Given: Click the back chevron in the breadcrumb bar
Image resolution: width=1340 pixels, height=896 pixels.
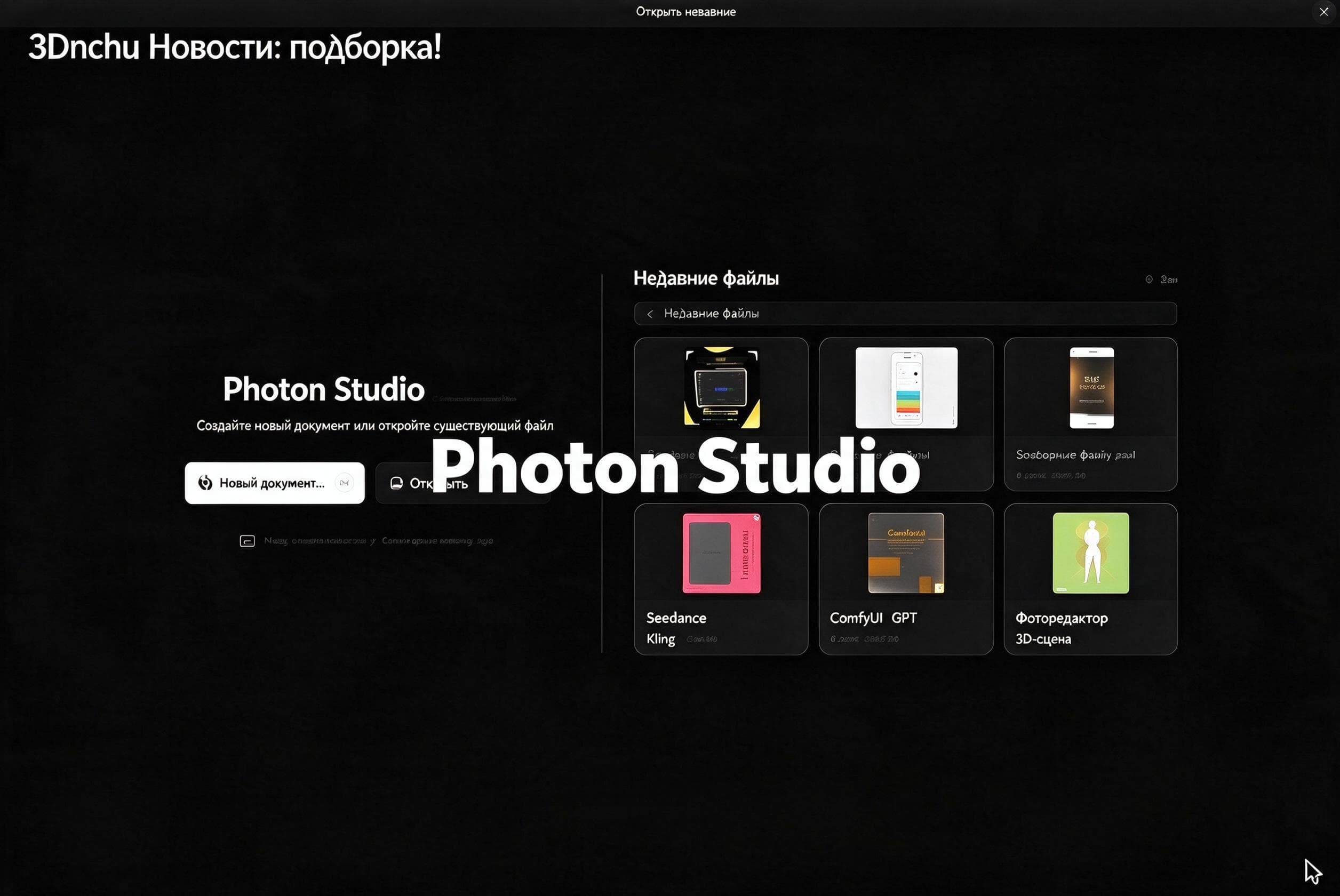Looking at the screenshot, I should pyautogui.click(x=650, y=314).
